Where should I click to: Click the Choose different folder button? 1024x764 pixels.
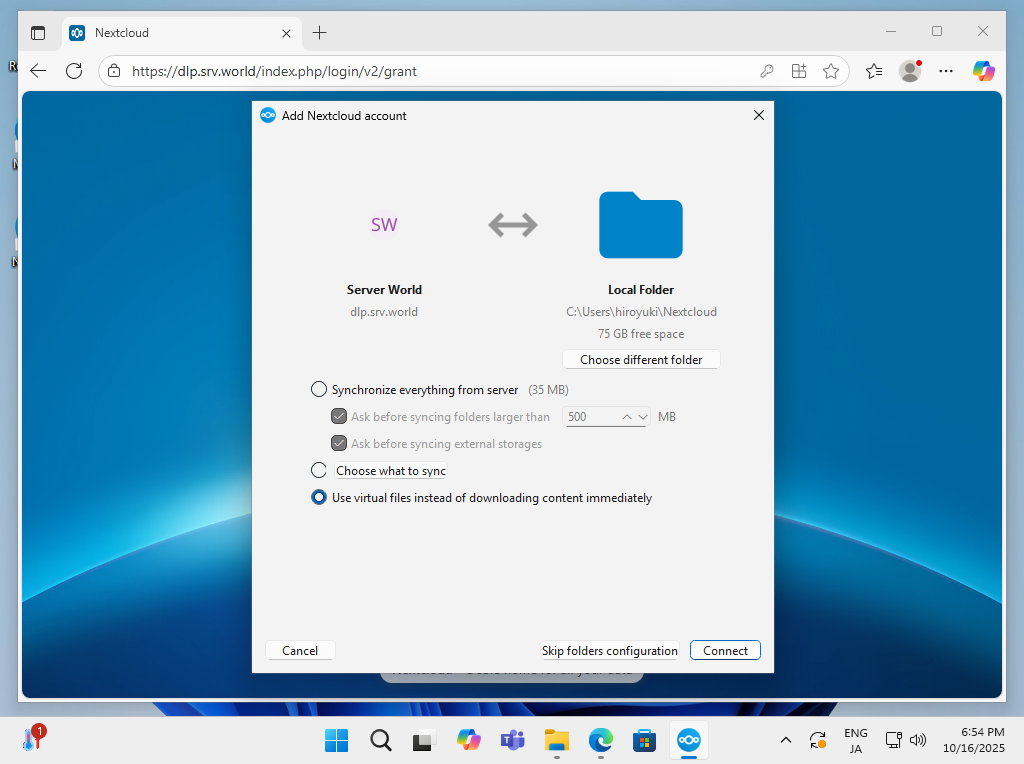(x=641, y=360)
